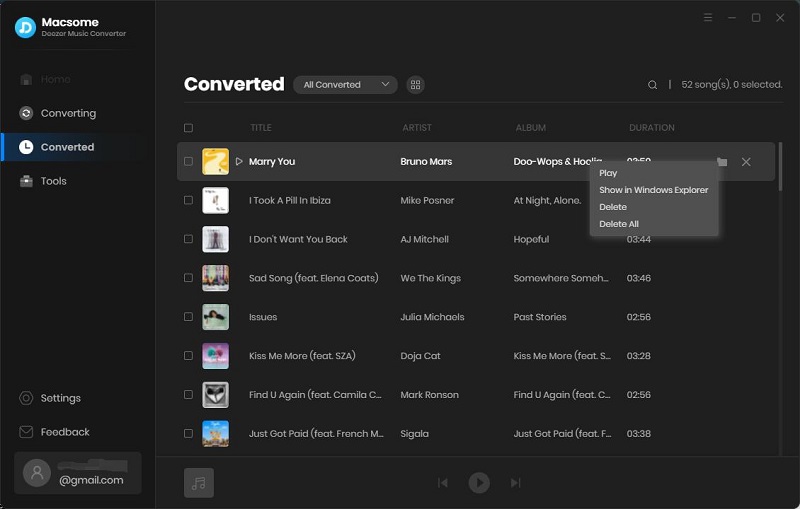Sort by the ALBUM column header
The height and width of the screenshot is (509, 800).
tap(531, 128)
